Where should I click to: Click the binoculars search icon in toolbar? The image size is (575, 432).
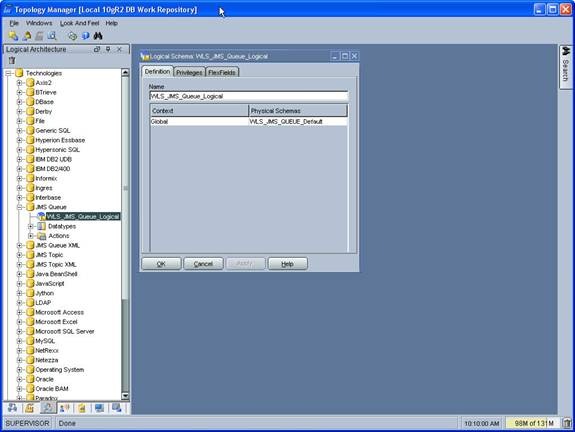98,36
